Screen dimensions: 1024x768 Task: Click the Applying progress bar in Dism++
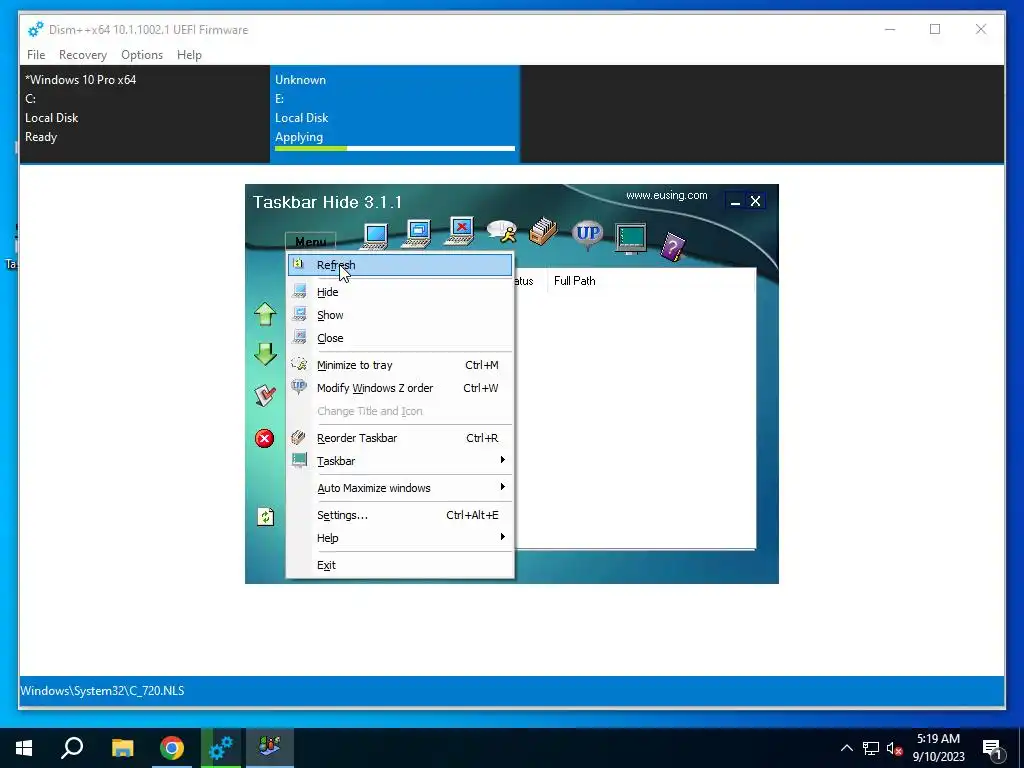[394, 149]
